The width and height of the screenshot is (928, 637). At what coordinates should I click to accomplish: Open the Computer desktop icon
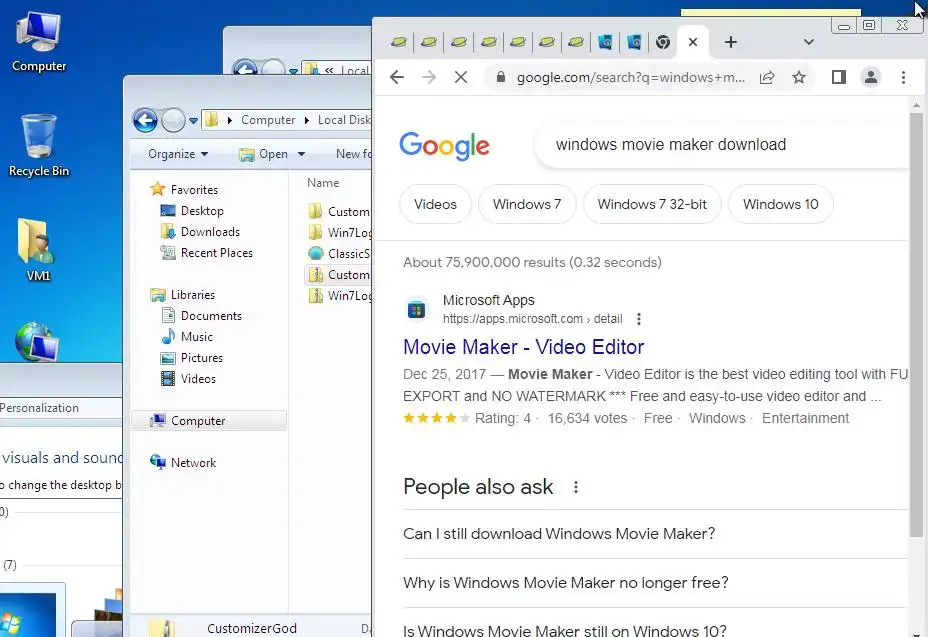38,41
